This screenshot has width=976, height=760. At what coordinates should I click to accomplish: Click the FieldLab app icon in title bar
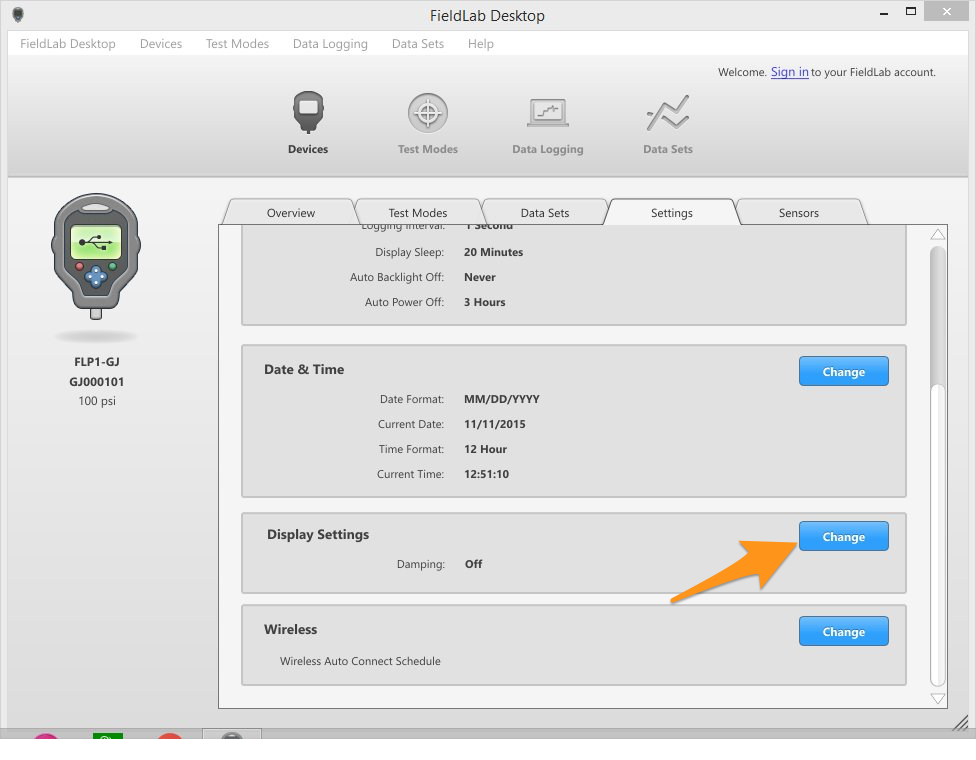[x=18, y=14]
